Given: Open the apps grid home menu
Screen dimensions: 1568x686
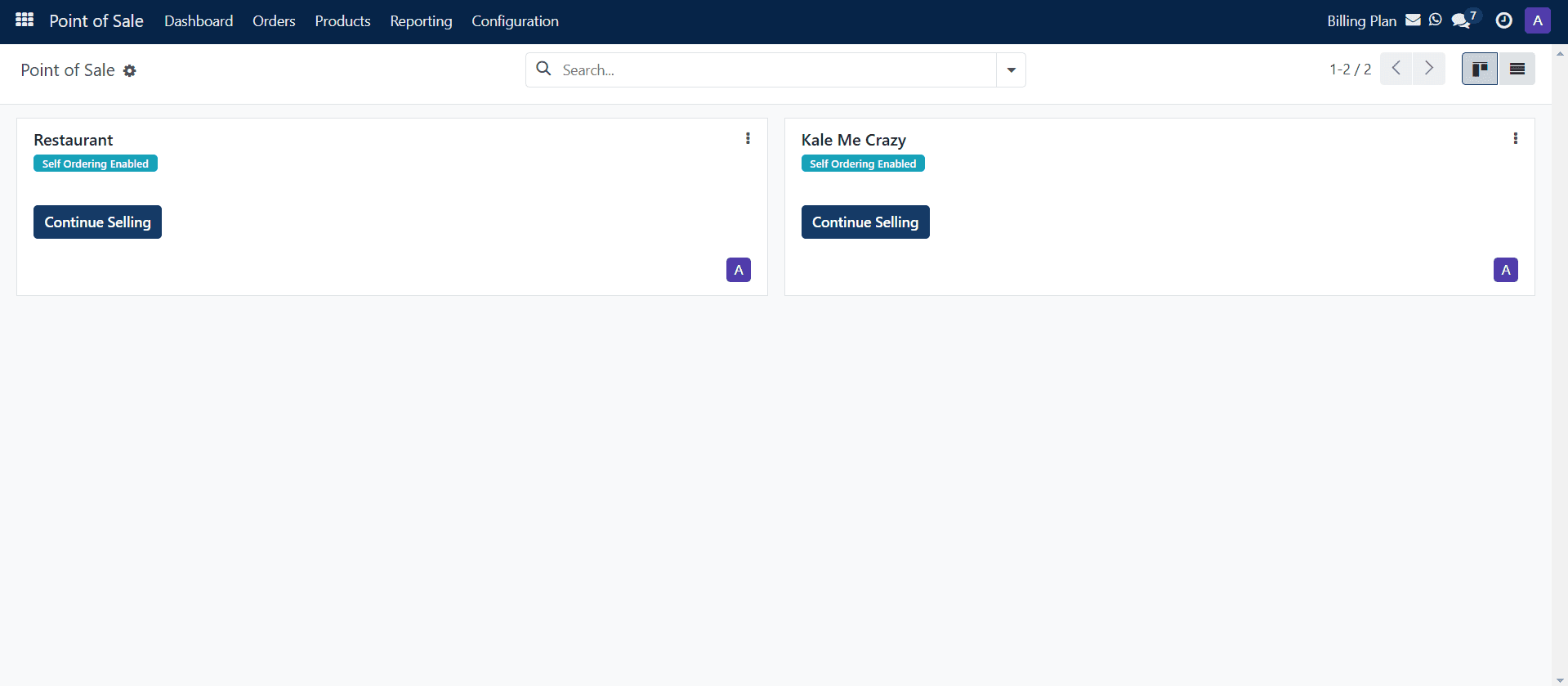Looking at the screenshot, I should coord(25,20).
